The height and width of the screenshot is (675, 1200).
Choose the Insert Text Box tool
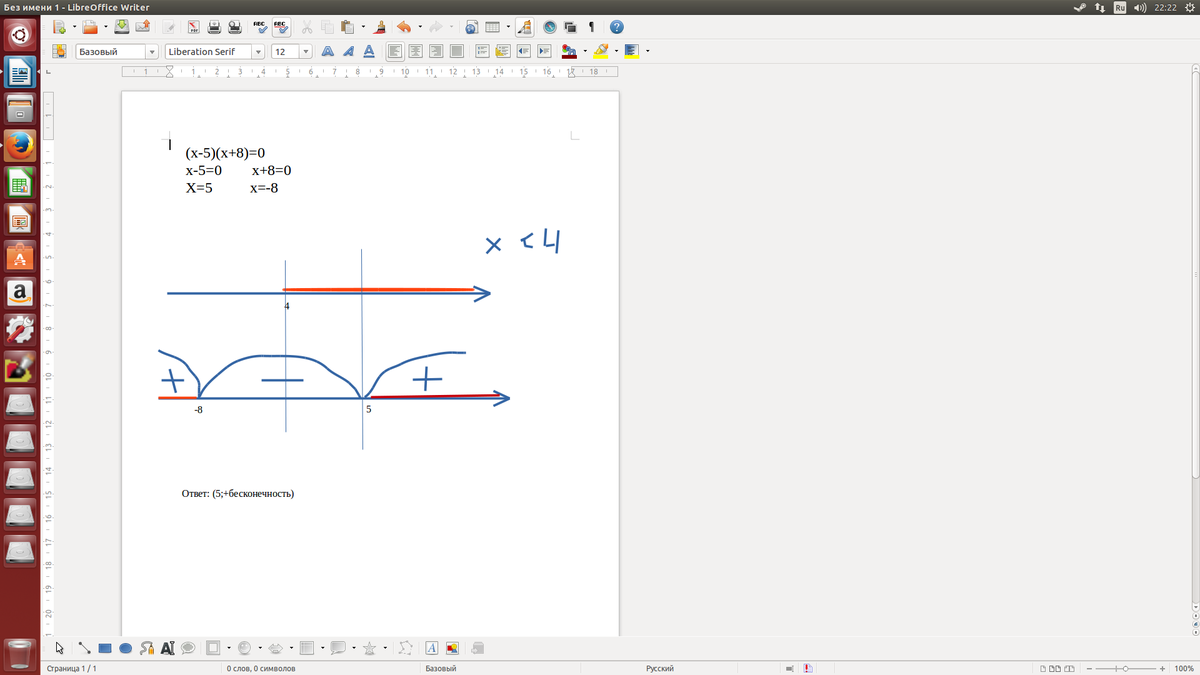pos(168,647)
